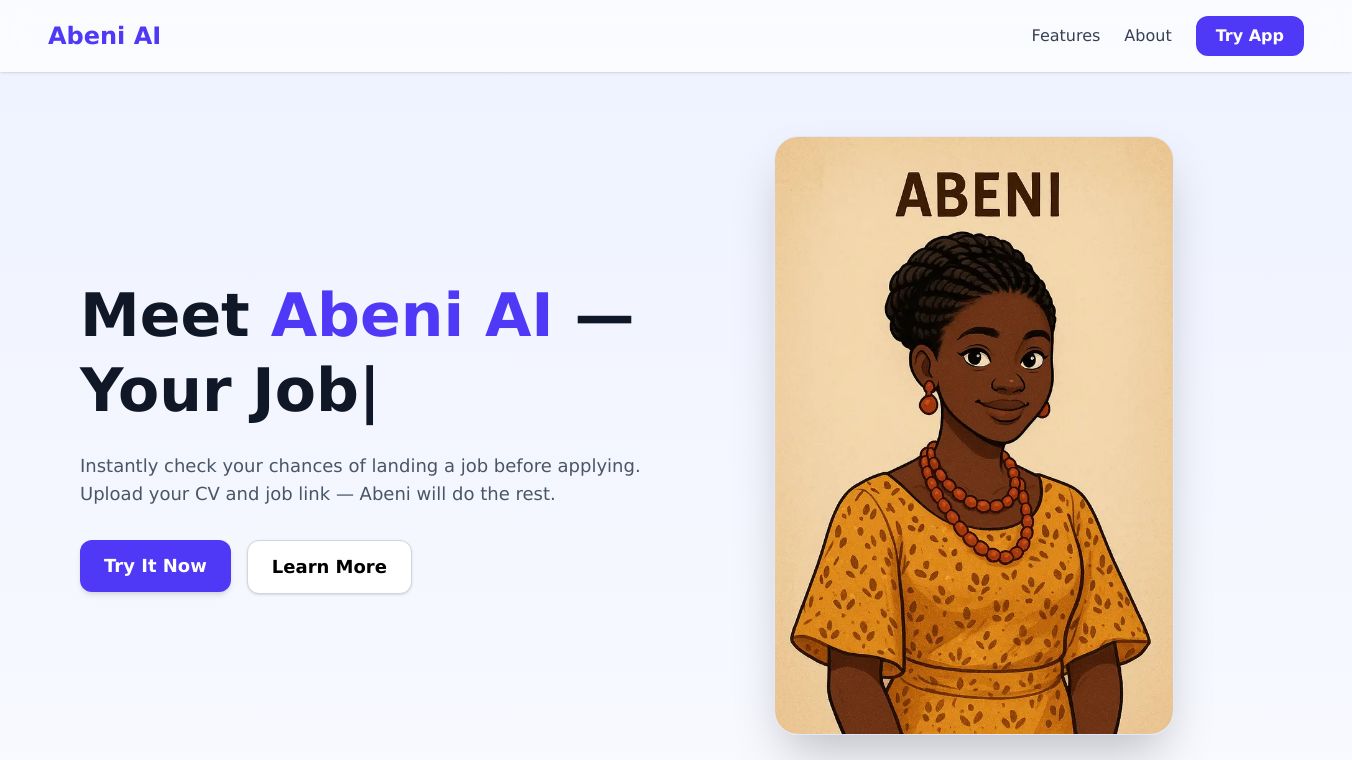Image resolution: width=1352 pixels, height=760 pixels.
Task: Click the dash after the Abeni AI headline
Action: pyautogui.click(x=604, y=316)
